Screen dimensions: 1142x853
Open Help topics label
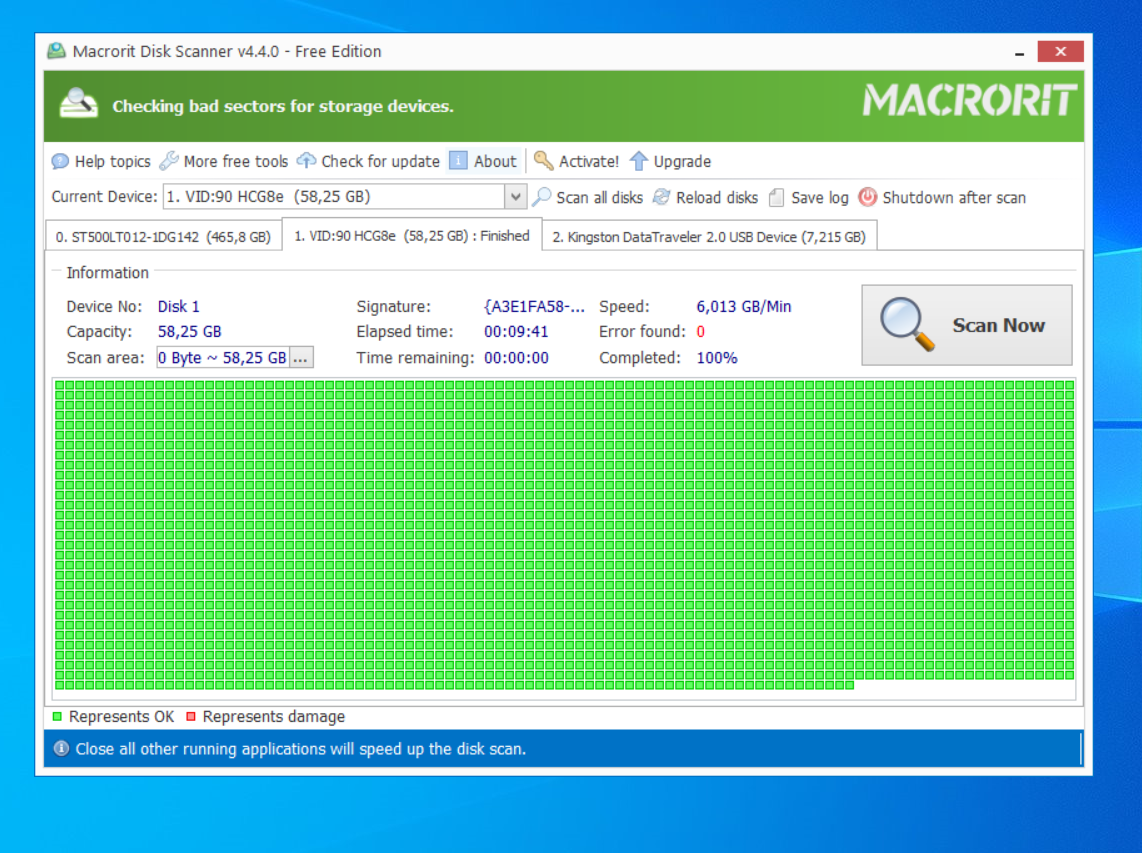pos(113,161)
